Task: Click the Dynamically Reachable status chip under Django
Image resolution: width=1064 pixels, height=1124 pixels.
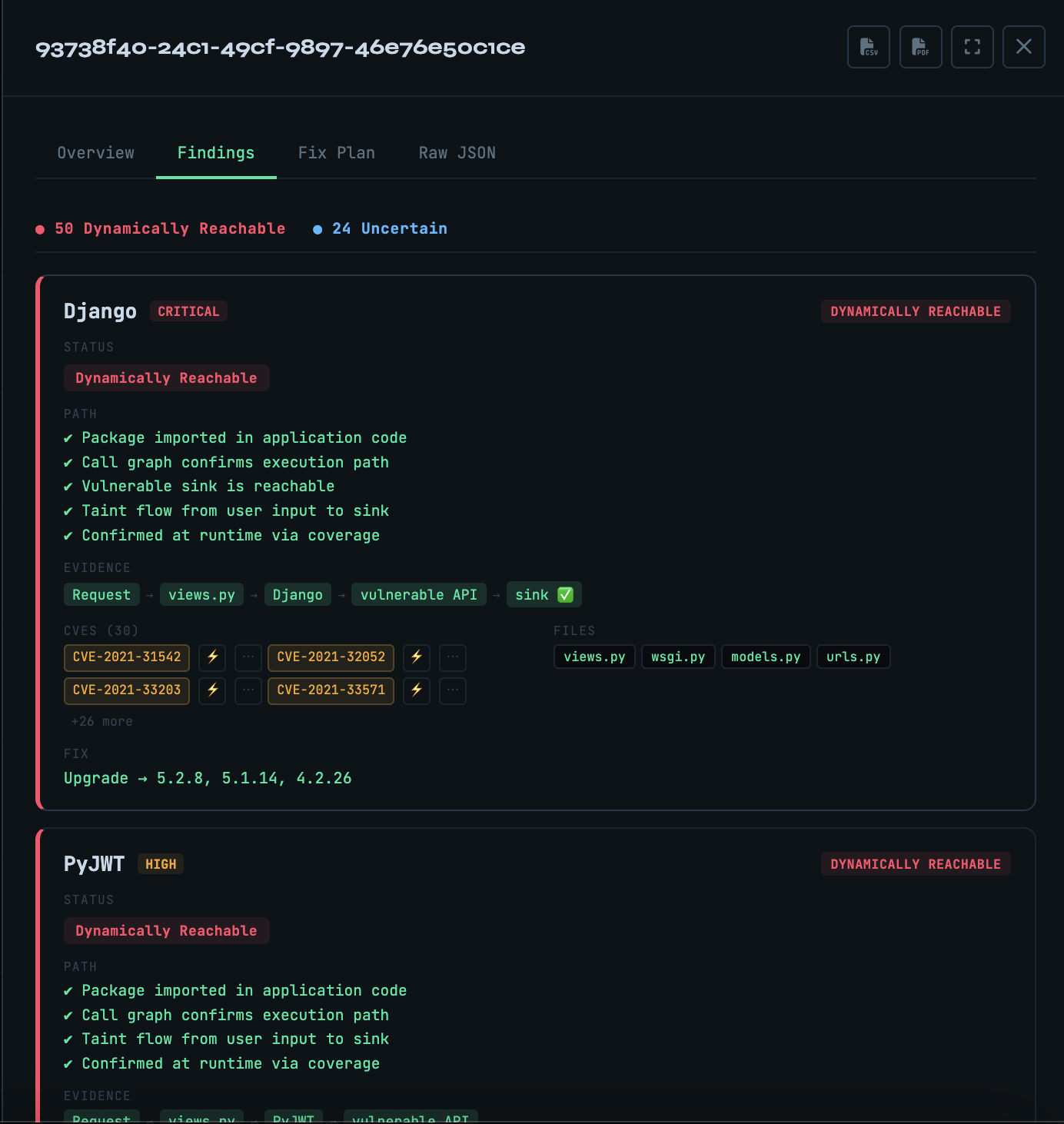Action: click(166, 378)
